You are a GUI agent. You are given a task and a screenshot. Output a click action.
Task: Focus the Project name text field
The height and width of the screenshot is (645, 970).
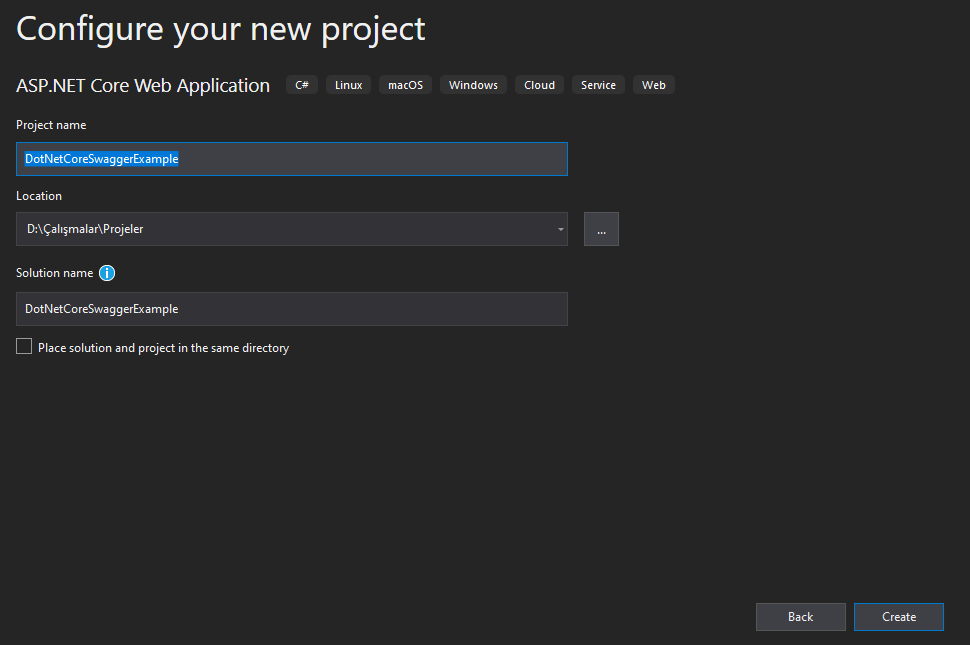[x=291, y=159]
